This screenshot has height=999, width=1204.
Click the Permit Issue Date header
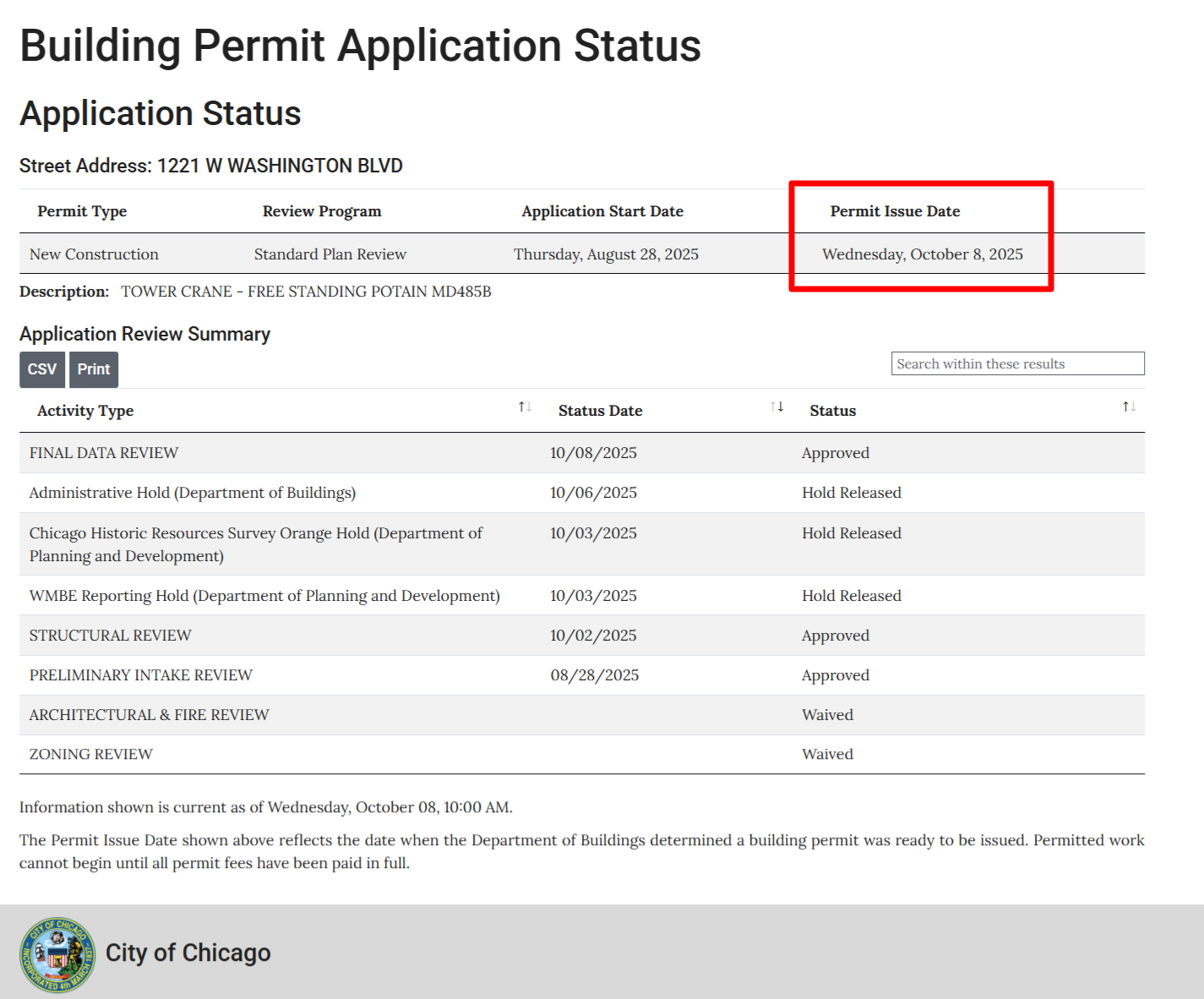pyautogui.click(x=895, y=211)
